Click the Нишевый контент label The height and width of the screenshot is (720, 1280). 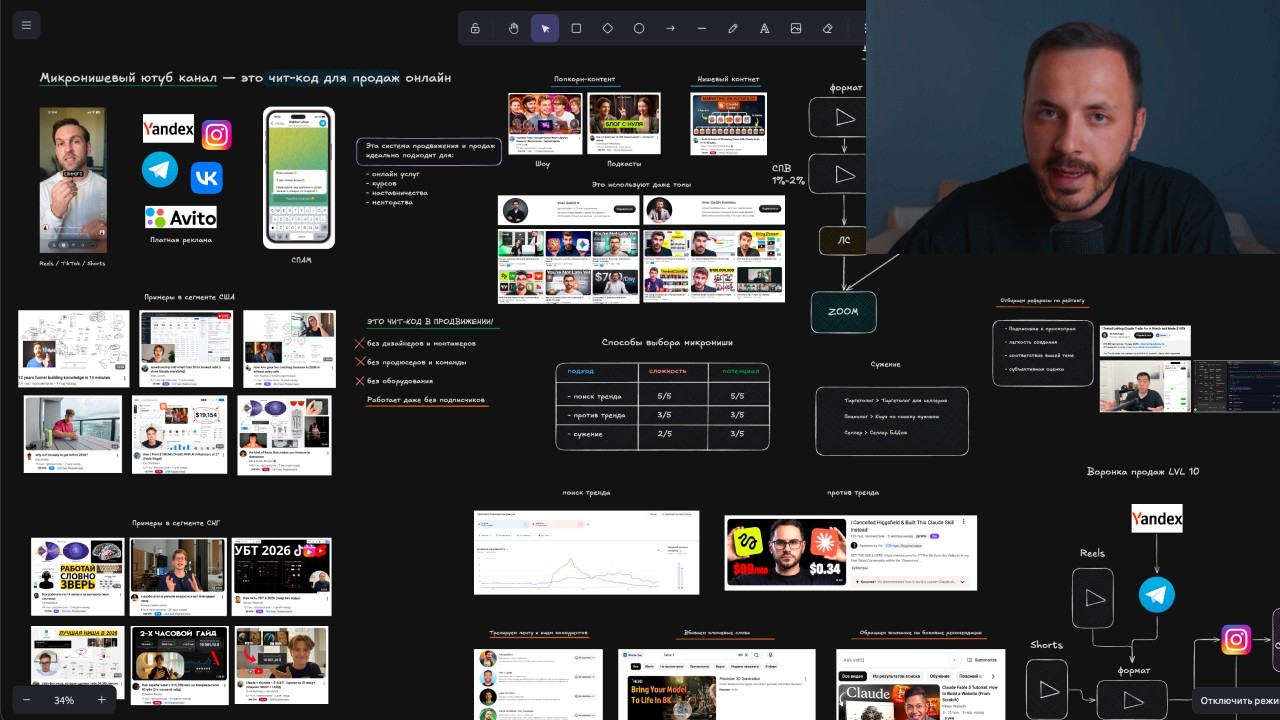[728, 79]
